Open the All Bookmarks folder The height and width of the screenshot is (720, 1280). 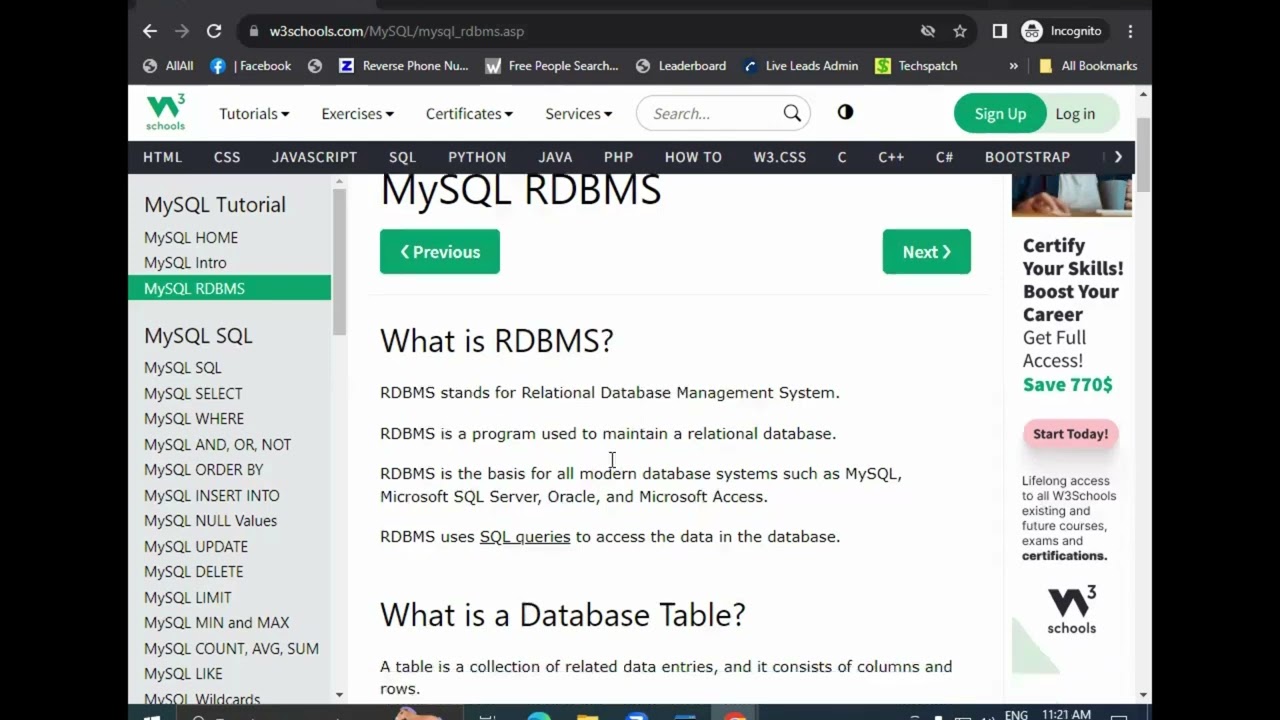[x=1088, y=66]
